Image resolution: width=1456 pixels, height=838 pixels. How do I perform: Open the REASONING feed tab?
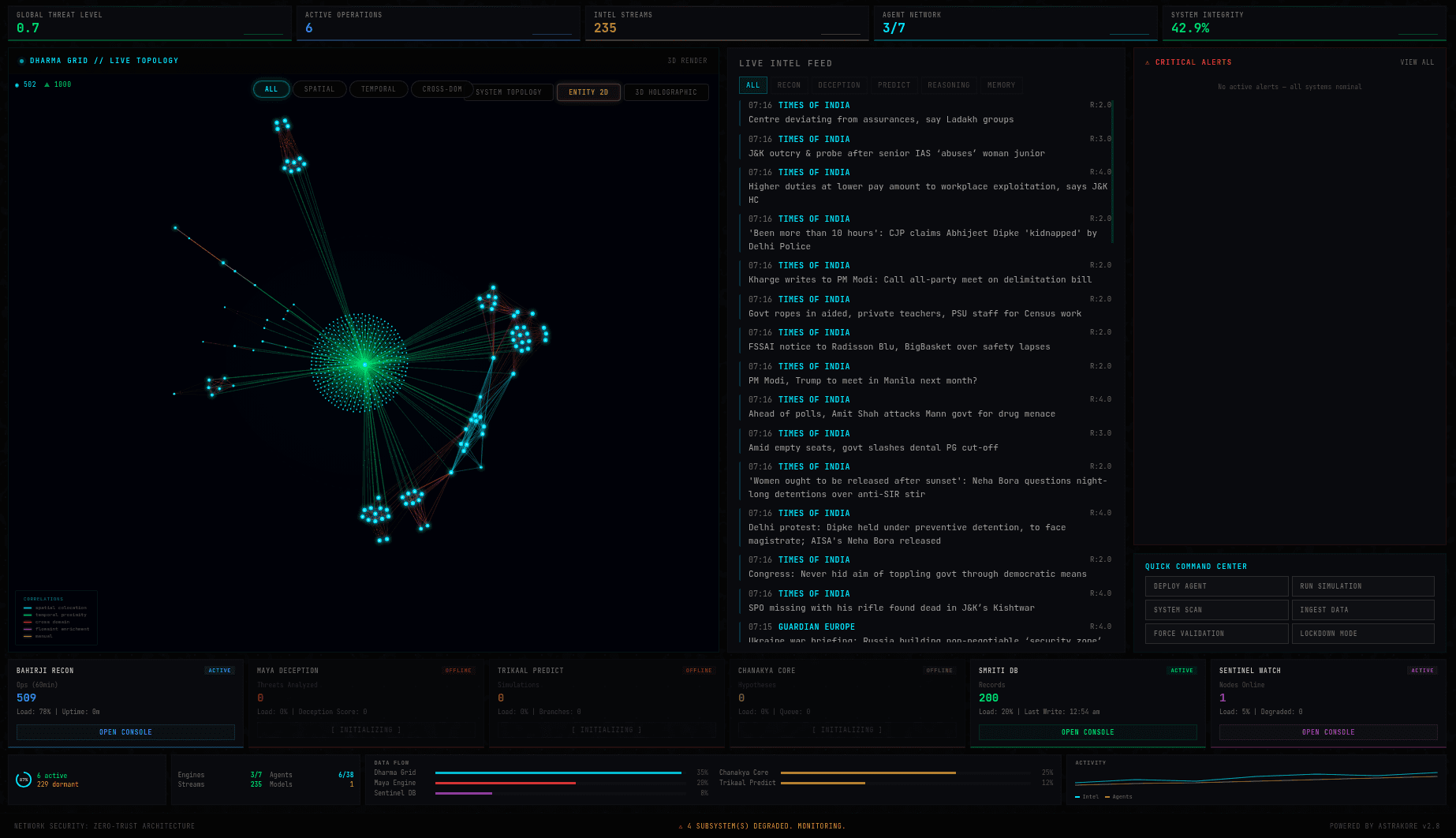tap(949, 85)
